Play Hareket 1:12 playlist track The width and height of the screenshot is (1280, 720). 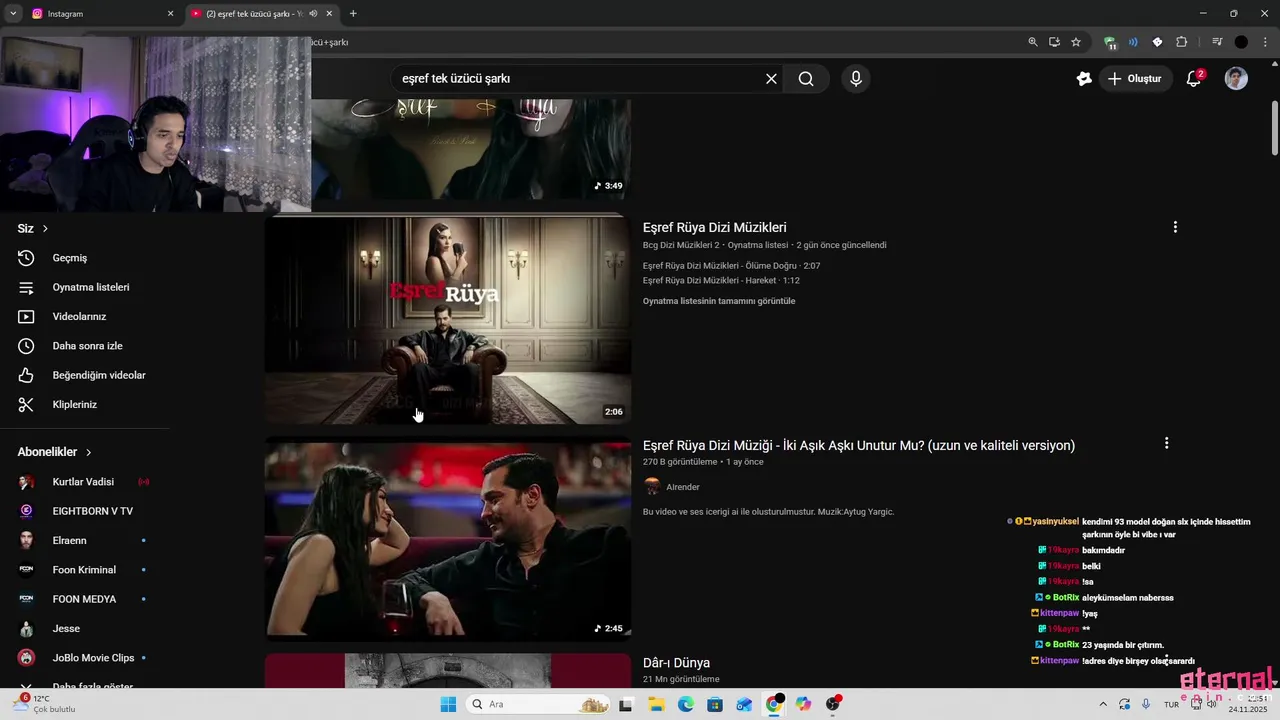pyautogui.click(x=721, y=281)
